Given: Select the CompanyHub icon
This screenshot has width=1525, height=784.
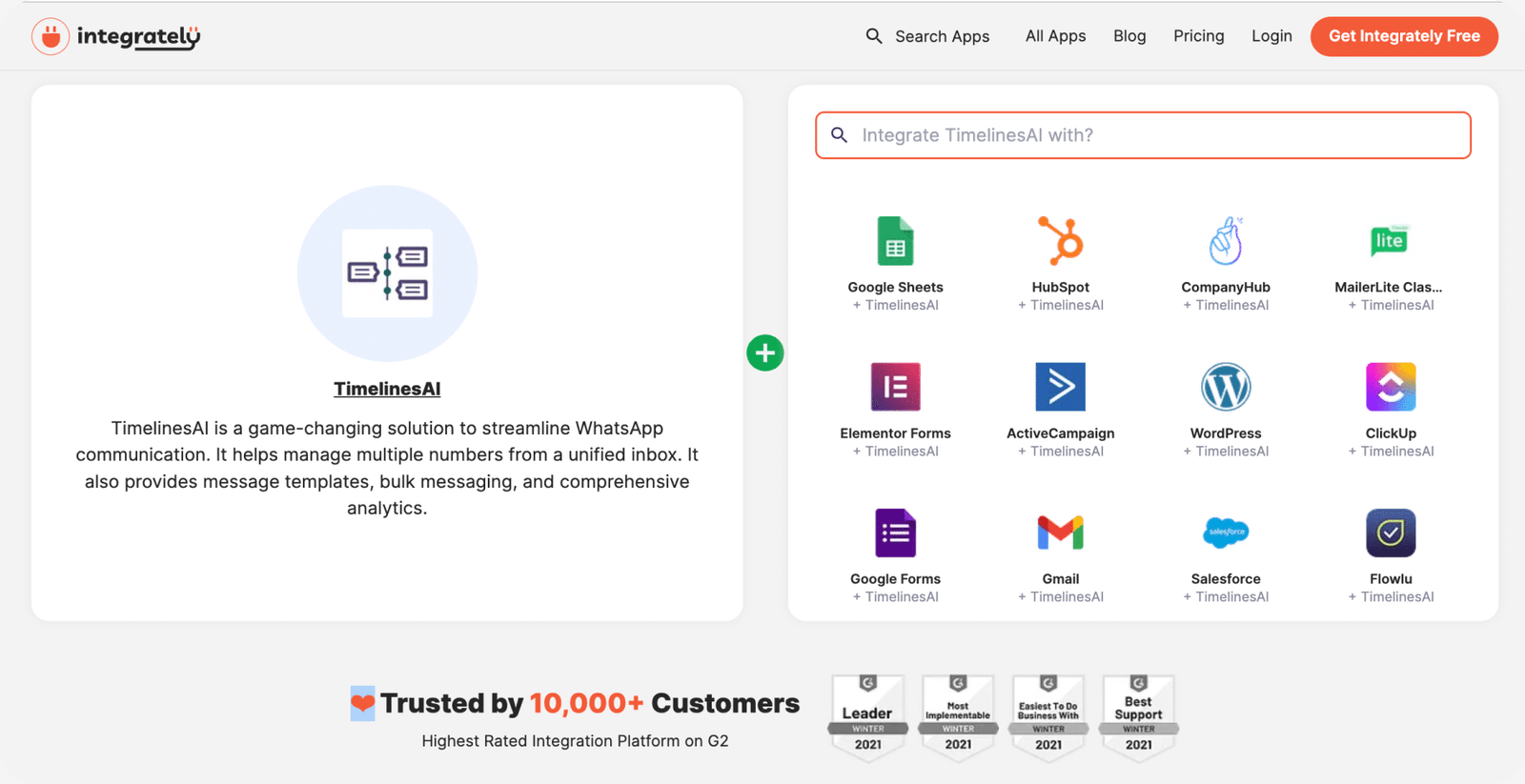Looking at the screenshot, I should point(1226,240).
